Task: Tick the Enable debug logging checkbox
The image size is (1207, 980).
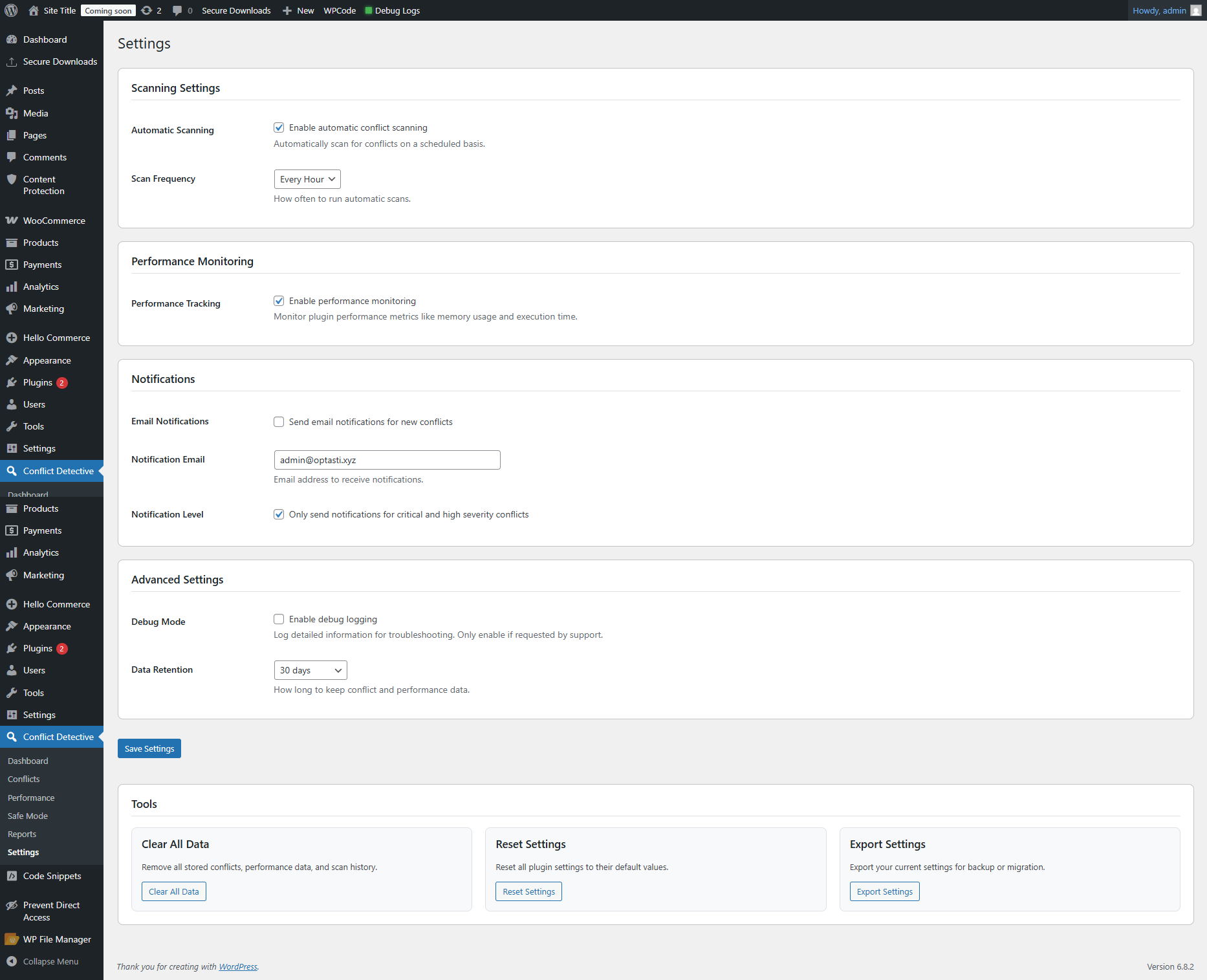Action: [279, 619]
